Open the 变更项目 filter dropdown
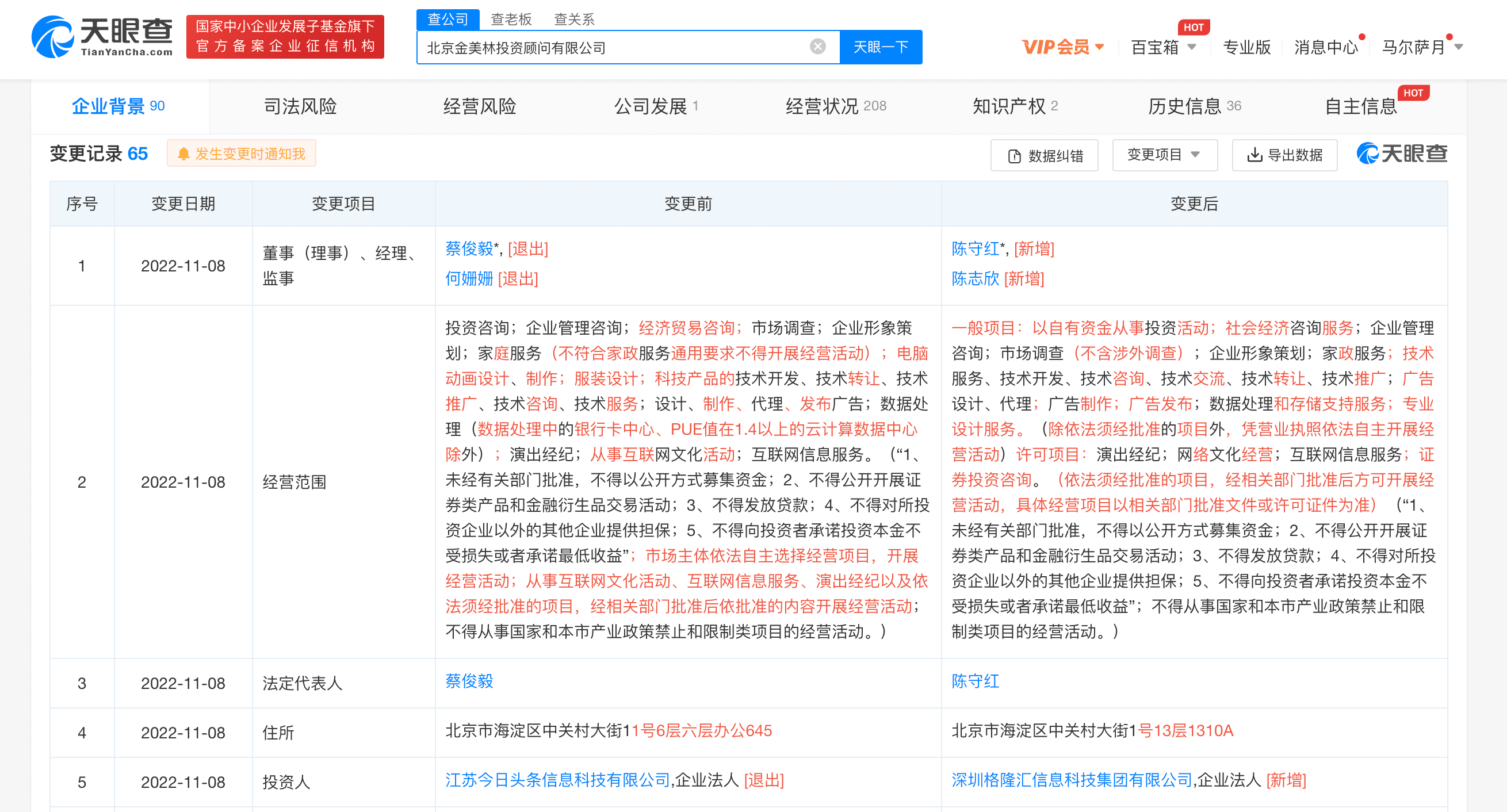The image size is (1507, 812). [x=1164, y=155]
